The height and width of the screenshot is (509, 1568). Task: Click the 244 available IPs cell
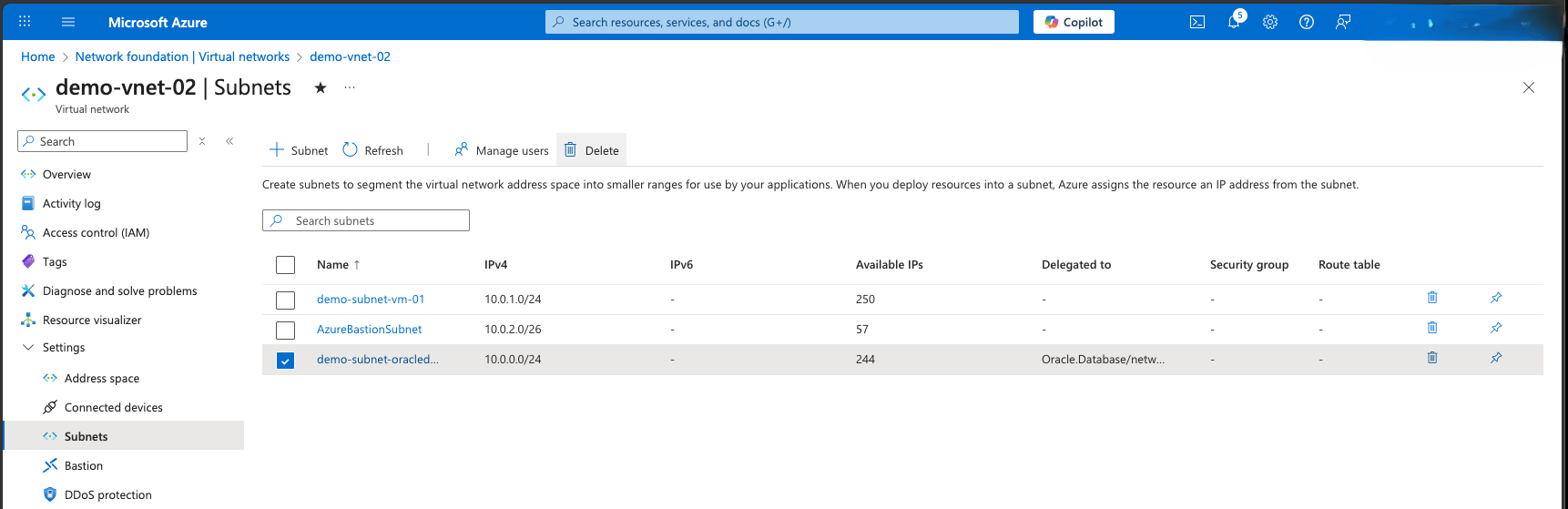pyautogui.click(x=865, y=360)
